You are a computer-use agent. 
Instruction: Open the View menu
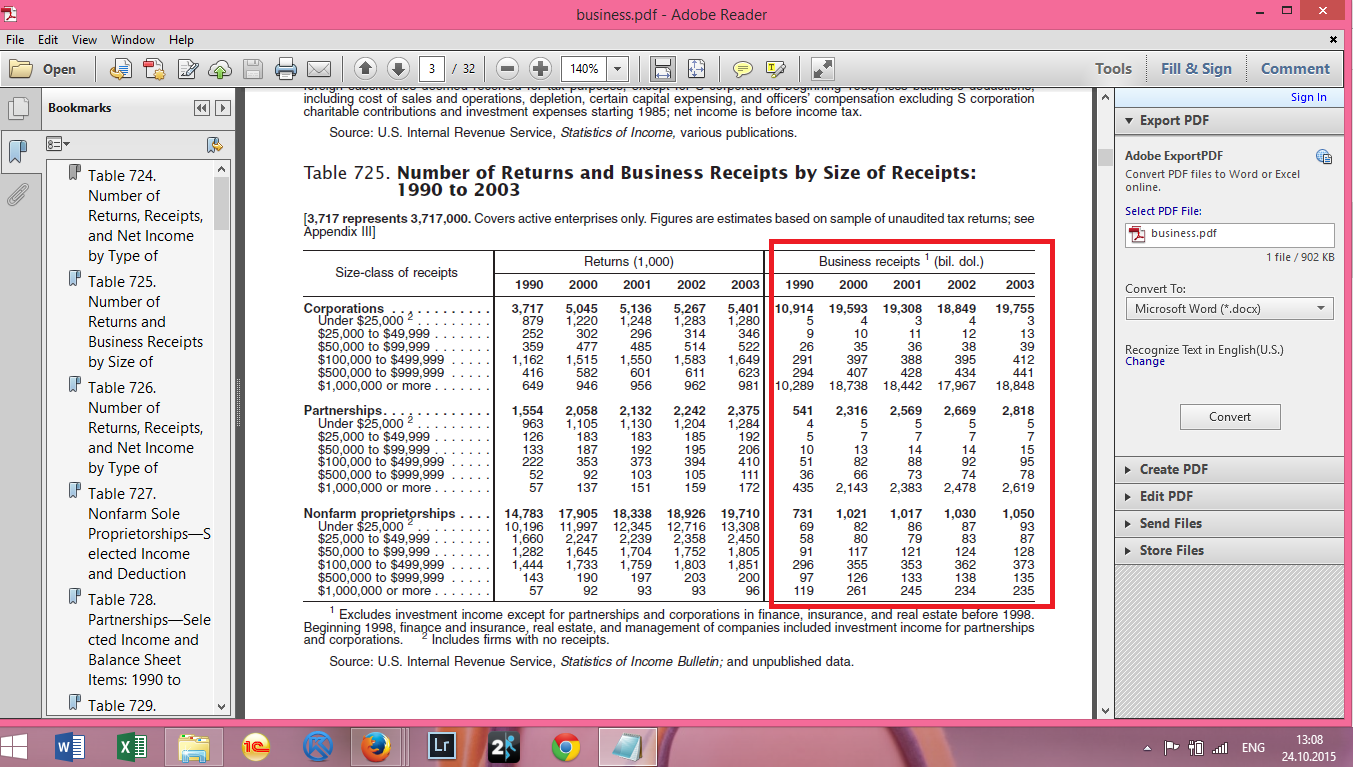[85, 40]
